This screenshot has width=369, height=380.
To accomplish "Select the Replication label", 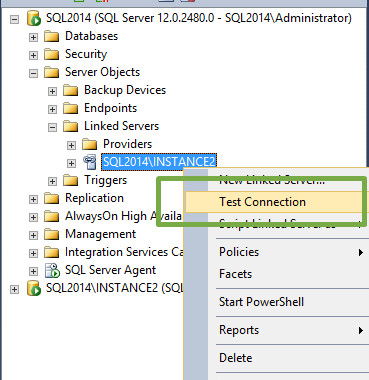I will tap(94, 198).
